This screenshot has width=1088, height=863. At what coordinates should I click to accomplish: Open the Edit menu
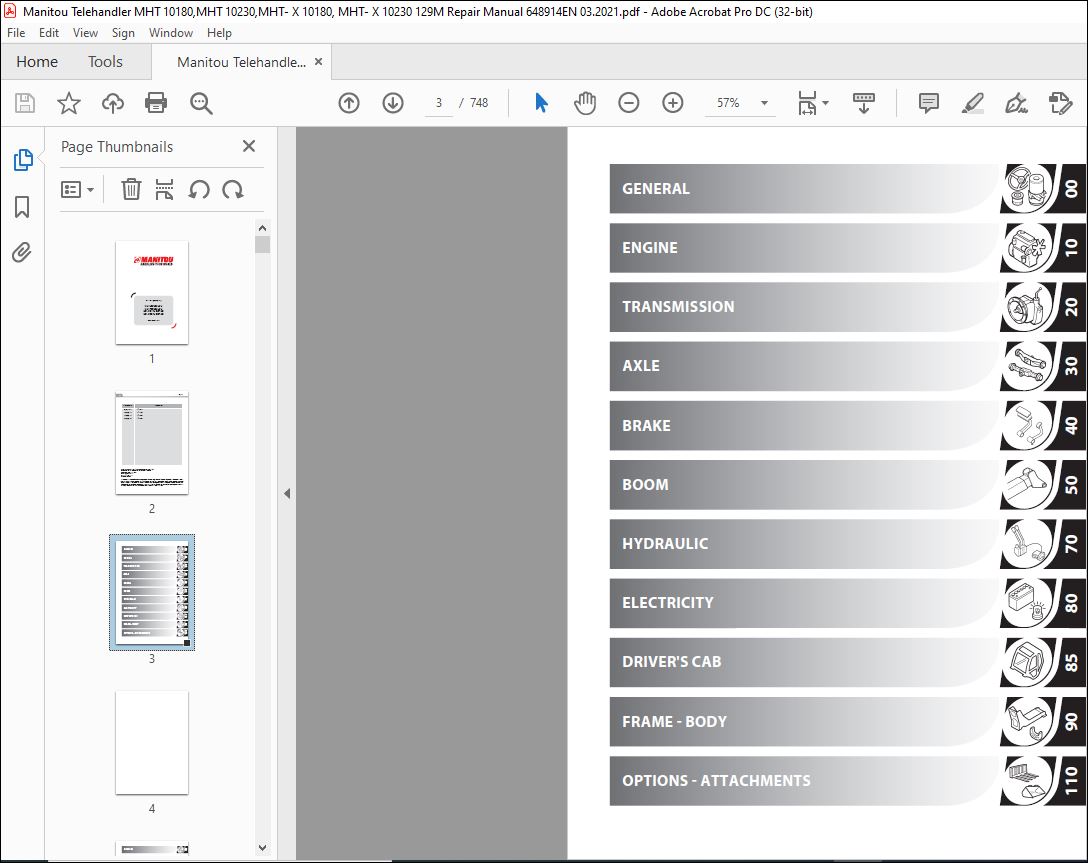pos(49,33)
